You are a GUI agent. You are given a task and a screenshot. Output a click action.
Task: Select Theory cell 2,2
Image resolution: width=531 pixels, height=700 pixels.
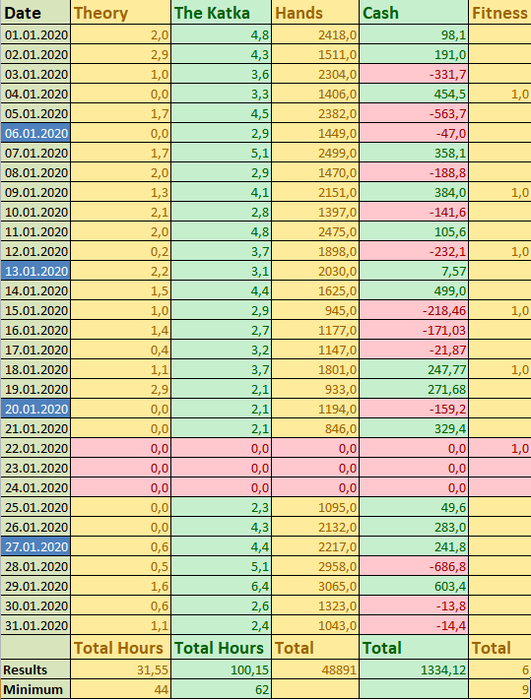click(x=121, y=271)
